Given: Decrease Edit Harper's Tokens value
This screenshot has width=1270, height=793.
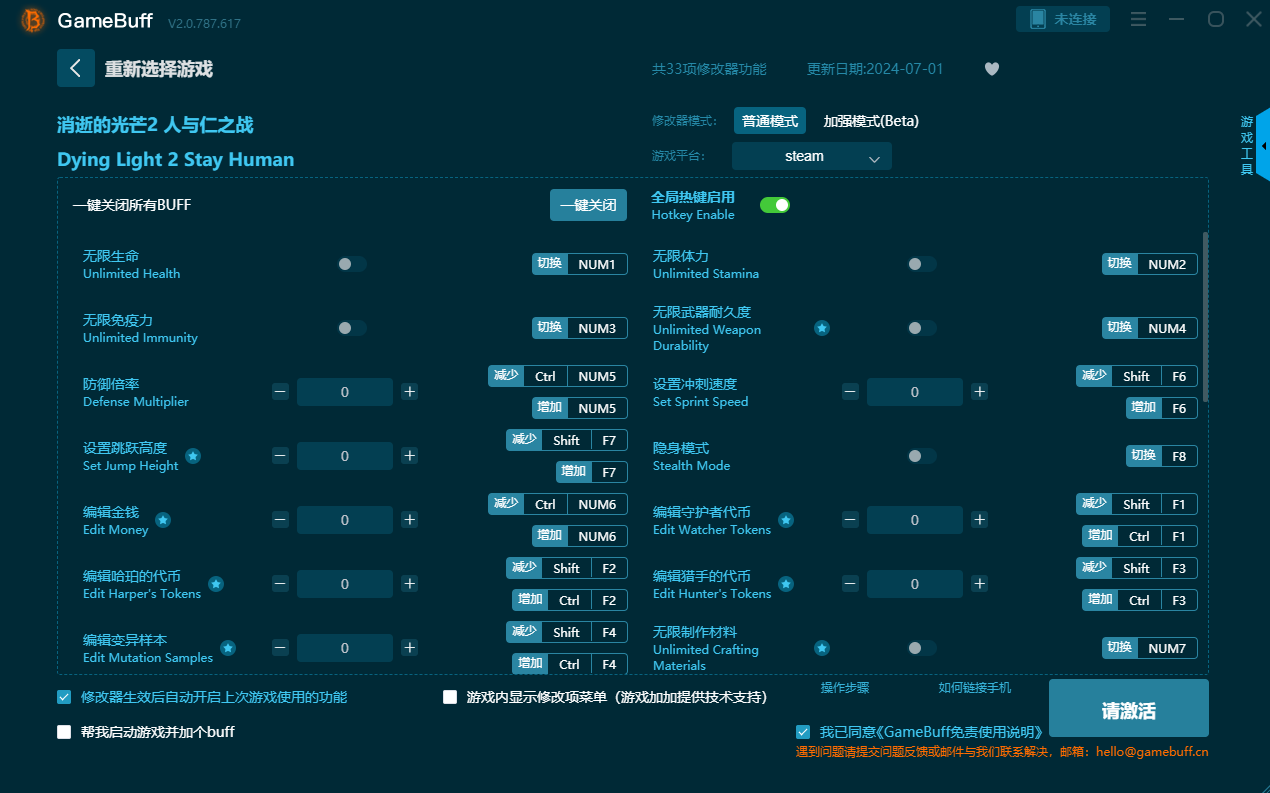Looking at the screenshot, I should (280, 584).
